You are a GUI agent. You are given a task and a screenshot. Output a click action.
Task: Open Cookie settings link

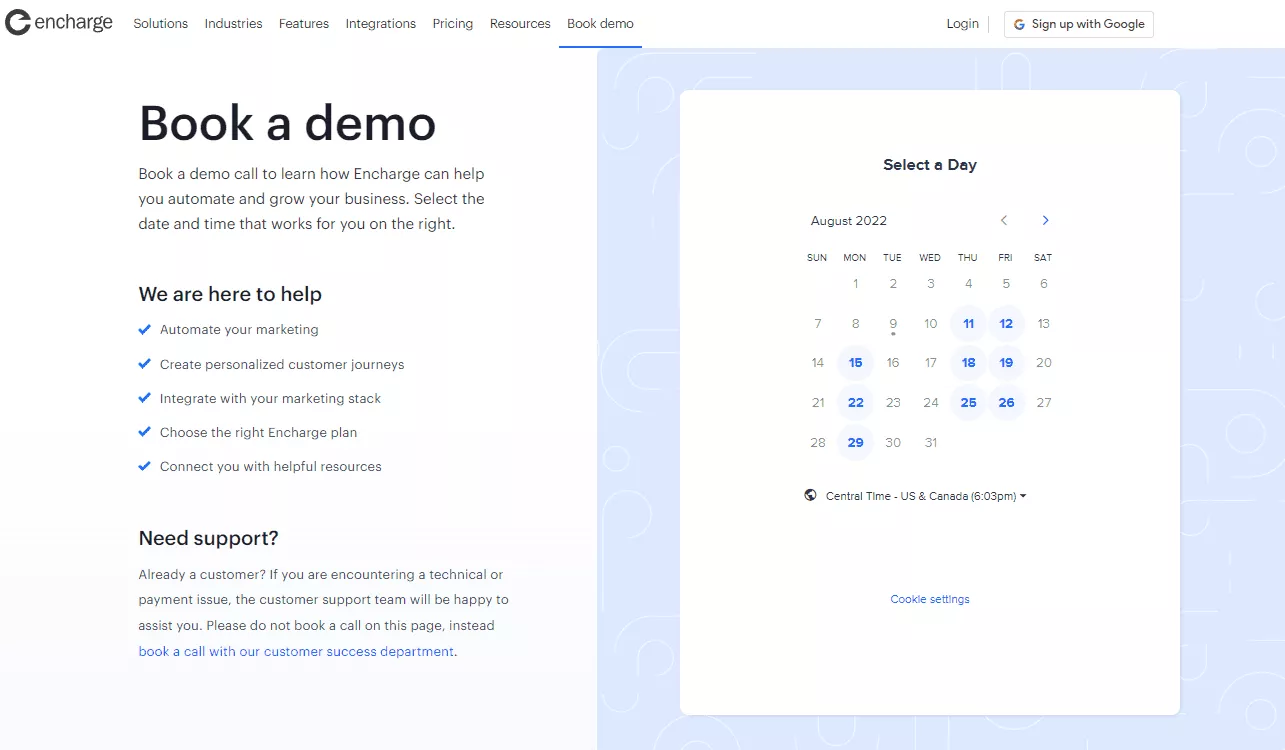click(x=930, y=599)
